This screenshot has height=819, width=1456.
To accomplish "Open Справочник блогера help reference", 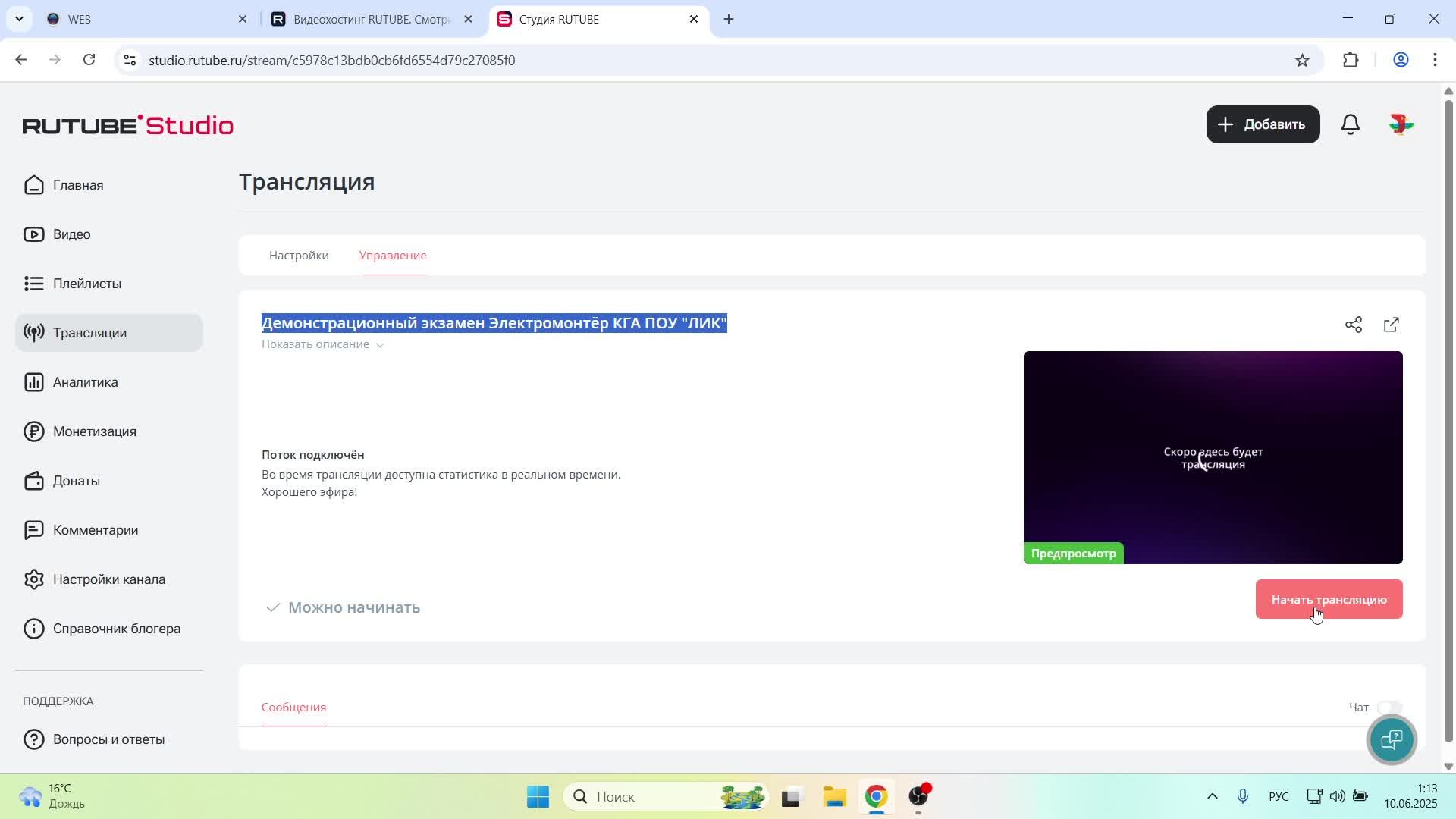I will [x=109, y=629].
